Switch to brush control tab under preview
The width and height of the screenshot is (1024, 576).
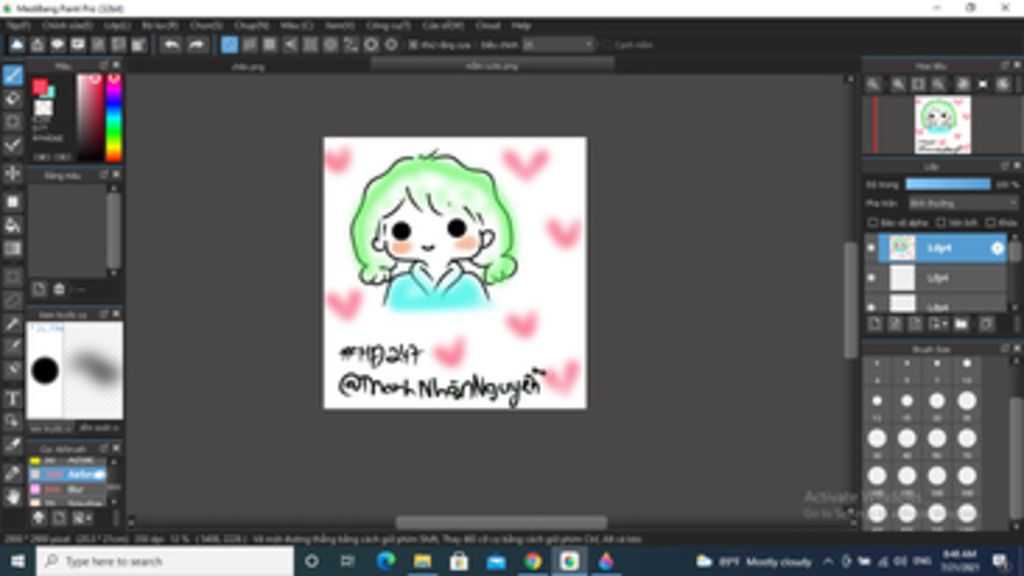pos(99,428)
